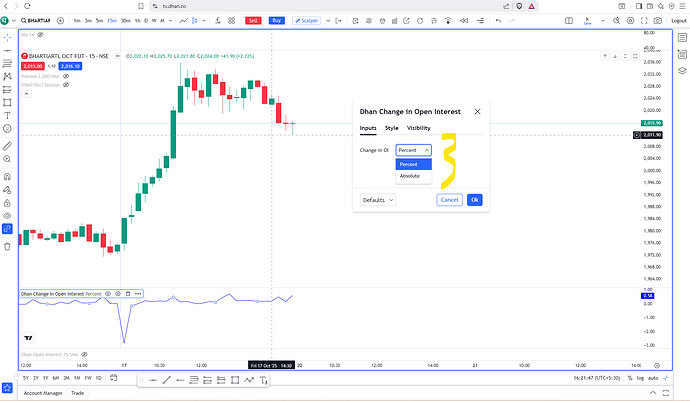The height and width of the screenshot is (401, 690).
Task: Open the indicator settings icon beside the eye
Action: pyautogui.click(x=118, y=294)
